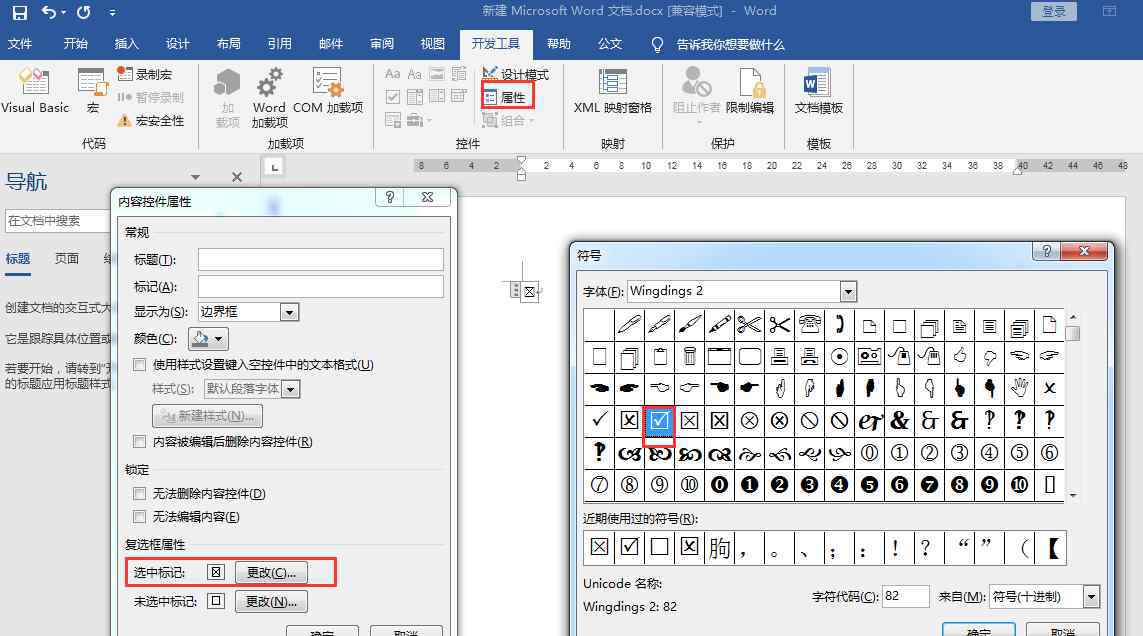
Task: Redo with the quick access toolbar arrow
Action: pyautogui.click(x=84, y=12)
